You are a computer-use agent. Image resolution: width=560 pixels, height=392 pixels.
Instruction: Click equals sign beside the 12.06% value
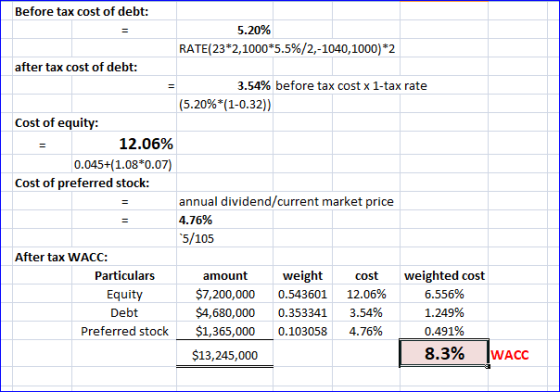pos(42,145)
